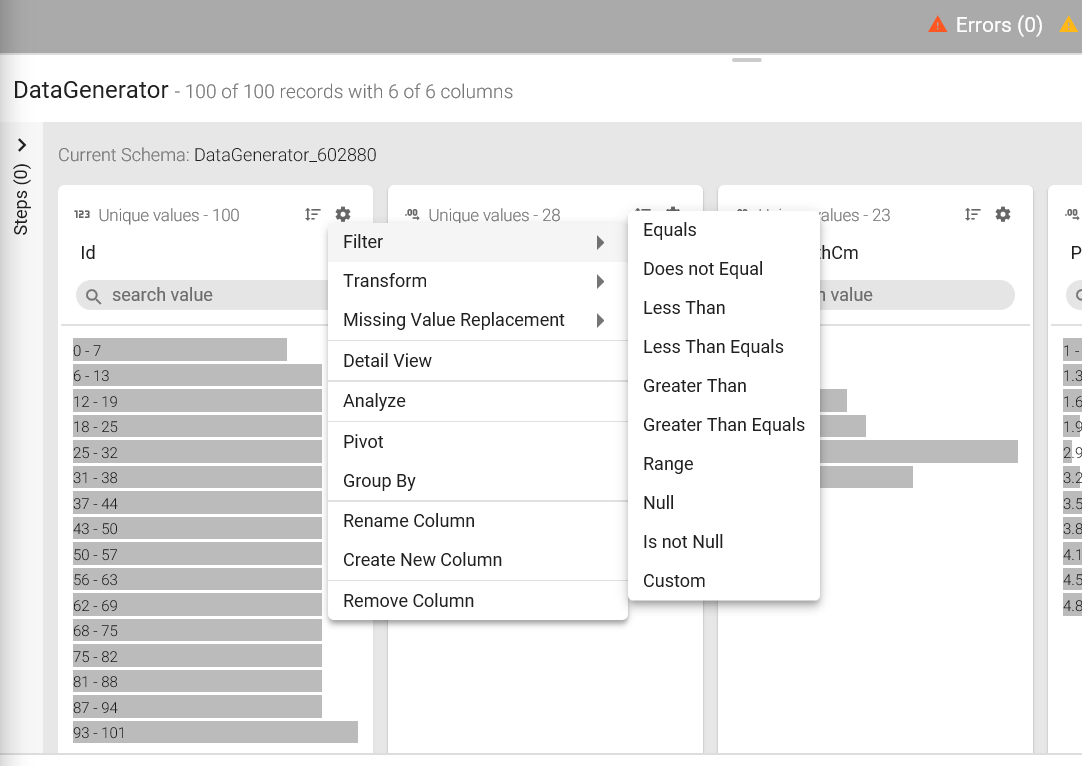Click Remove Column in context menu
Image resolution: width=1082 pixels, height=766 pixels.
408,601
